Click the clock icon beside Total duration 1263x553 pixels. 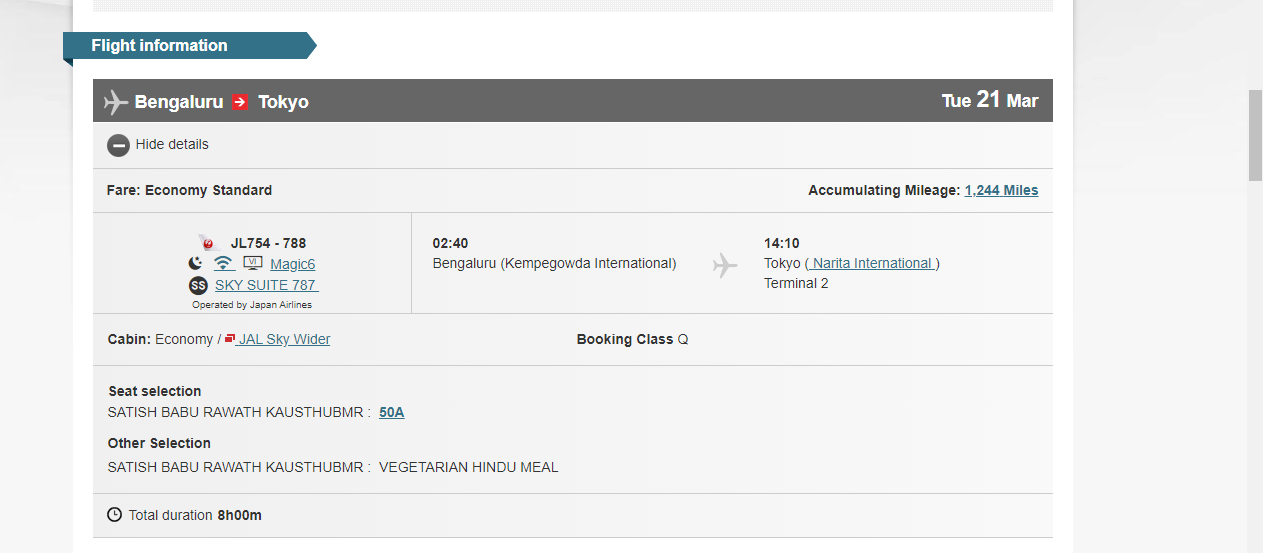[x=116, y=515]
